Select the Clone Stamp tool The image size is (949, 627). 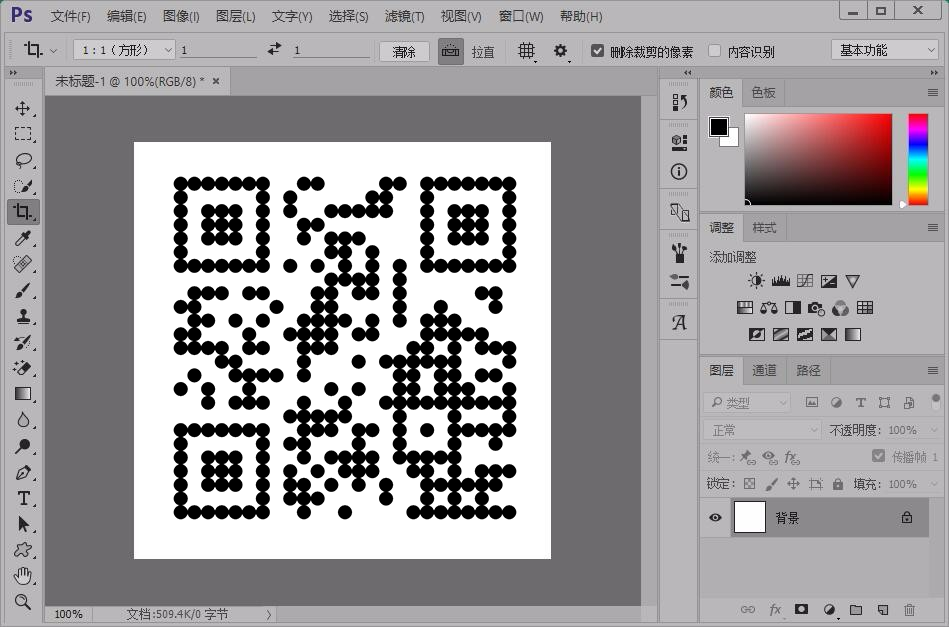(x=23, y=316)
